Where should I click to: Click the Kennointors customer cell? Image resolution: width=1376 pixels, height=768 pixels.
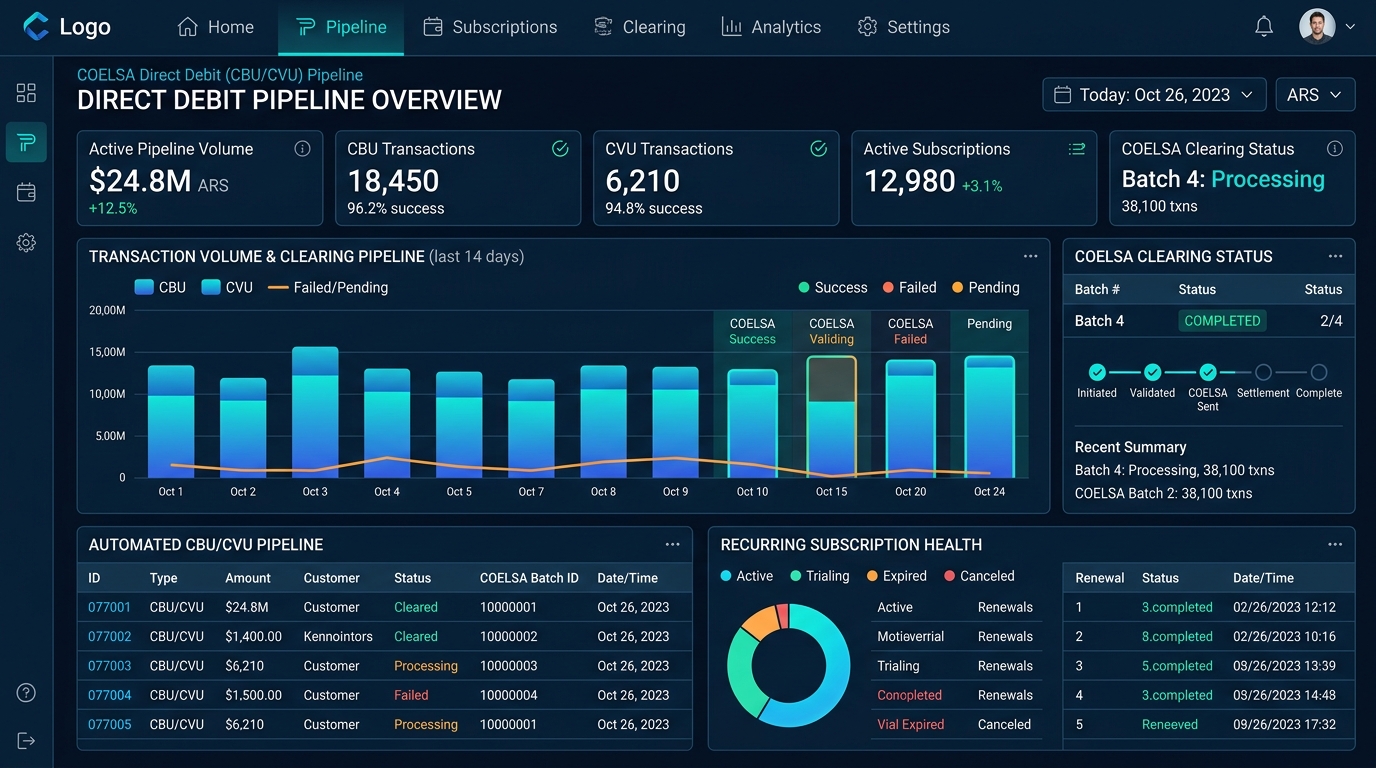coord(338,636)
